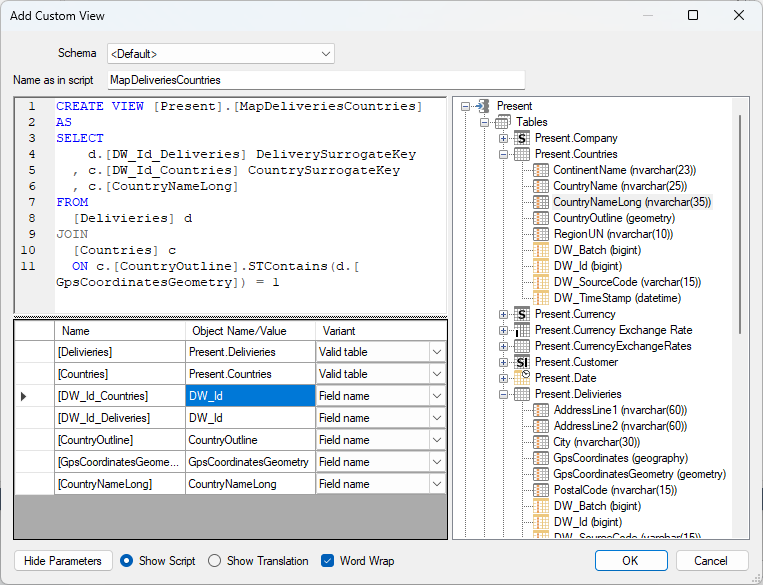
Task: Select the GpsCoordinatesGeometry value cell
Action: [250, 462]
